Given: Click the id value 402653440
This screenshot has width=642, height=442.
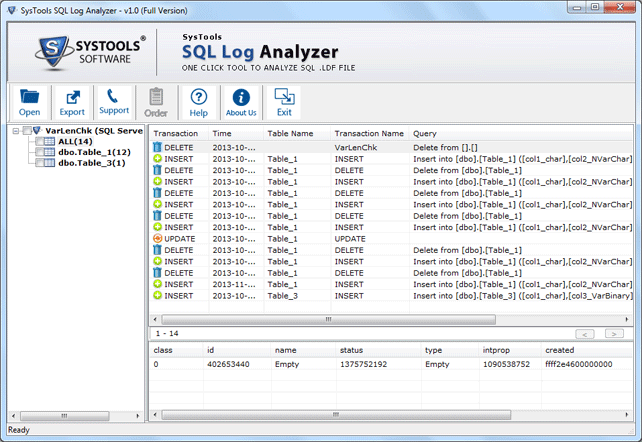Looking at the screenshot, I should [228, 364].
